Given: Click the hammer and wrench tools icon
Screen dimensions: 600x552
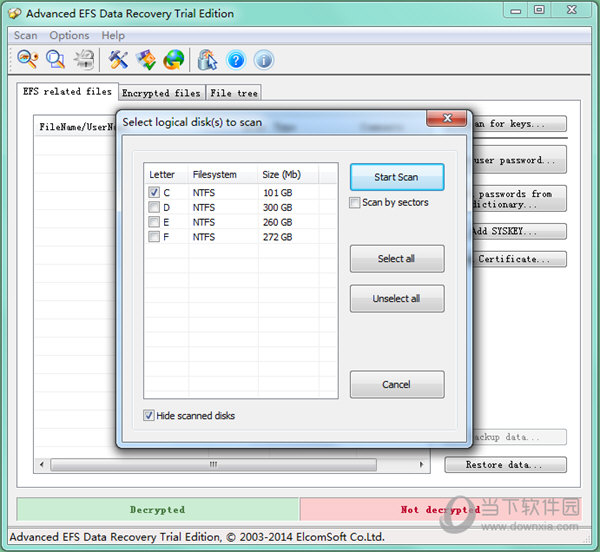Looking at the screenshot, I should point(119,60).
